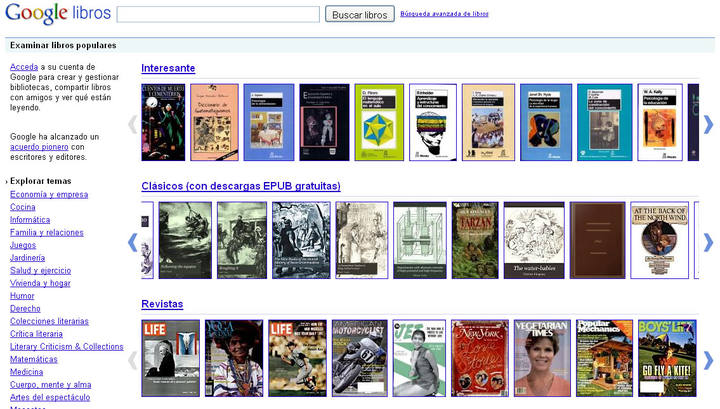Open El lenguaje matemático en el aula cover

pyautogui.click(x=379, y=122)
